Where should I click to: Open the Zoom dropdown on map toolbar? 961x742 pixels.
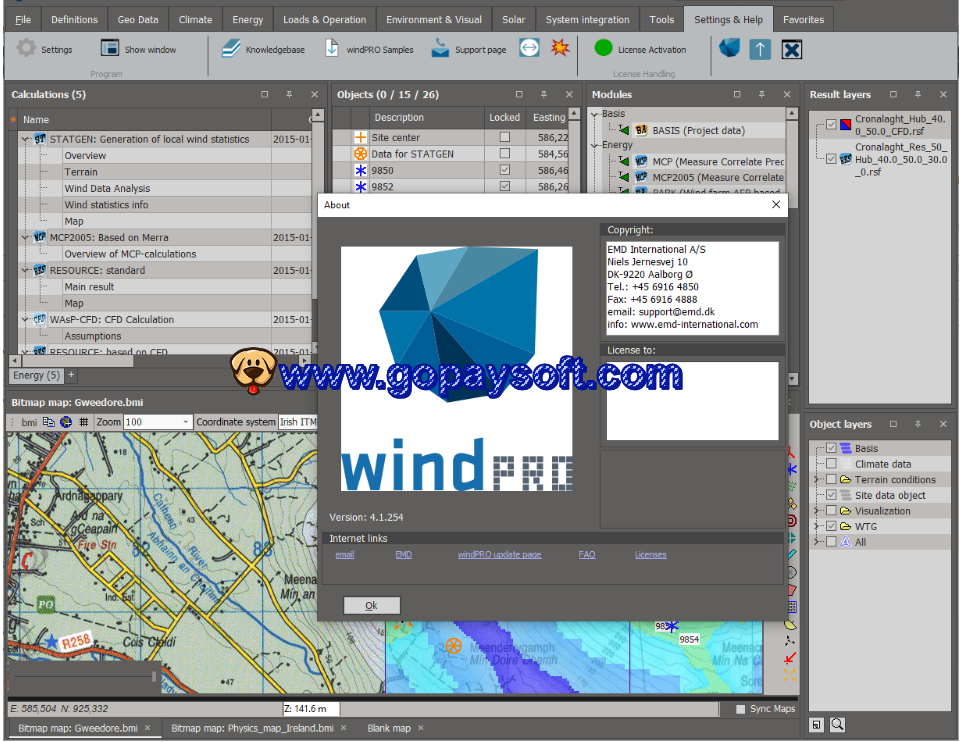[x=185, y=422]
